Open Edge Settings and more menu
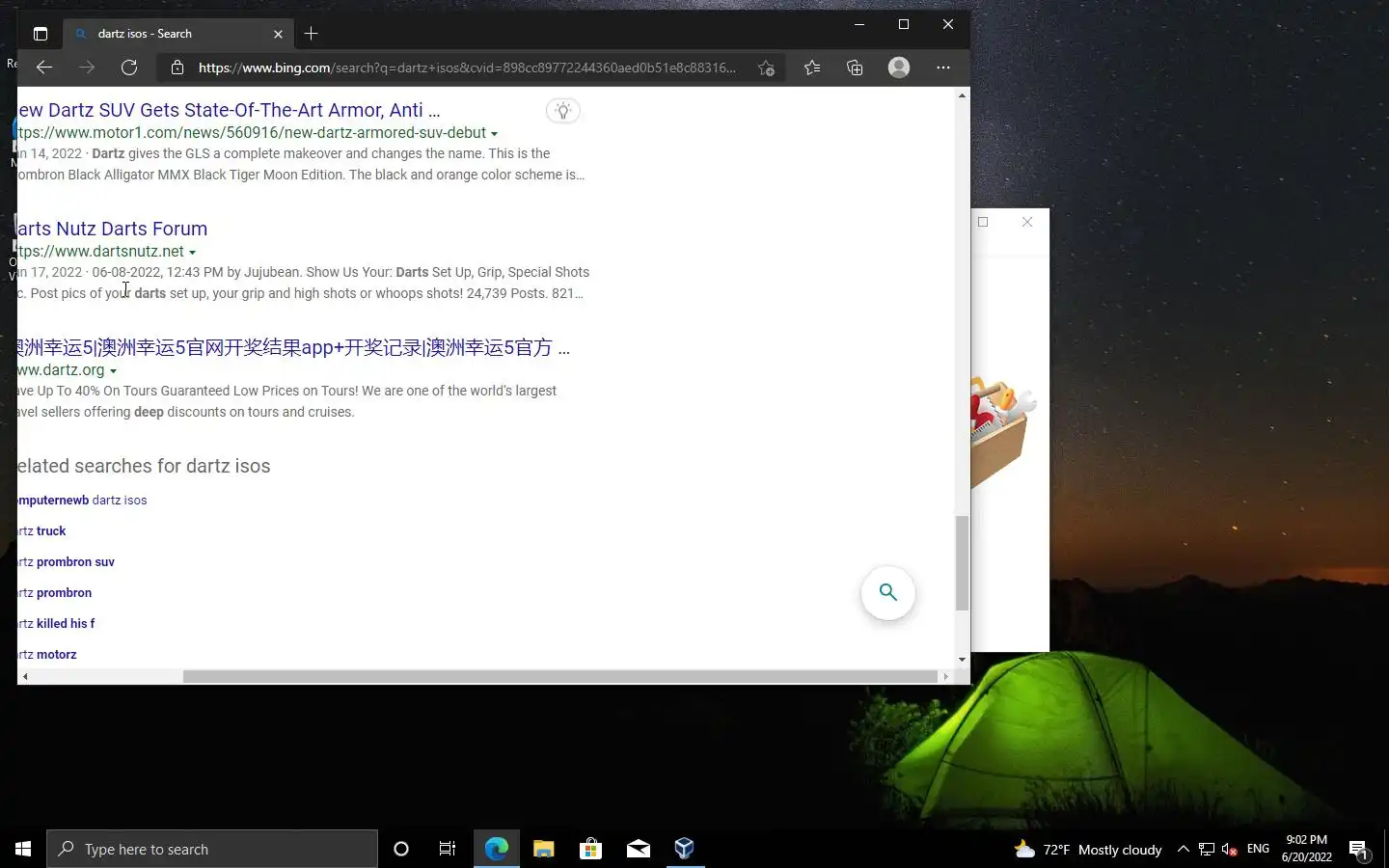This screenshot has width=1389, height=868. click(943, 68)
